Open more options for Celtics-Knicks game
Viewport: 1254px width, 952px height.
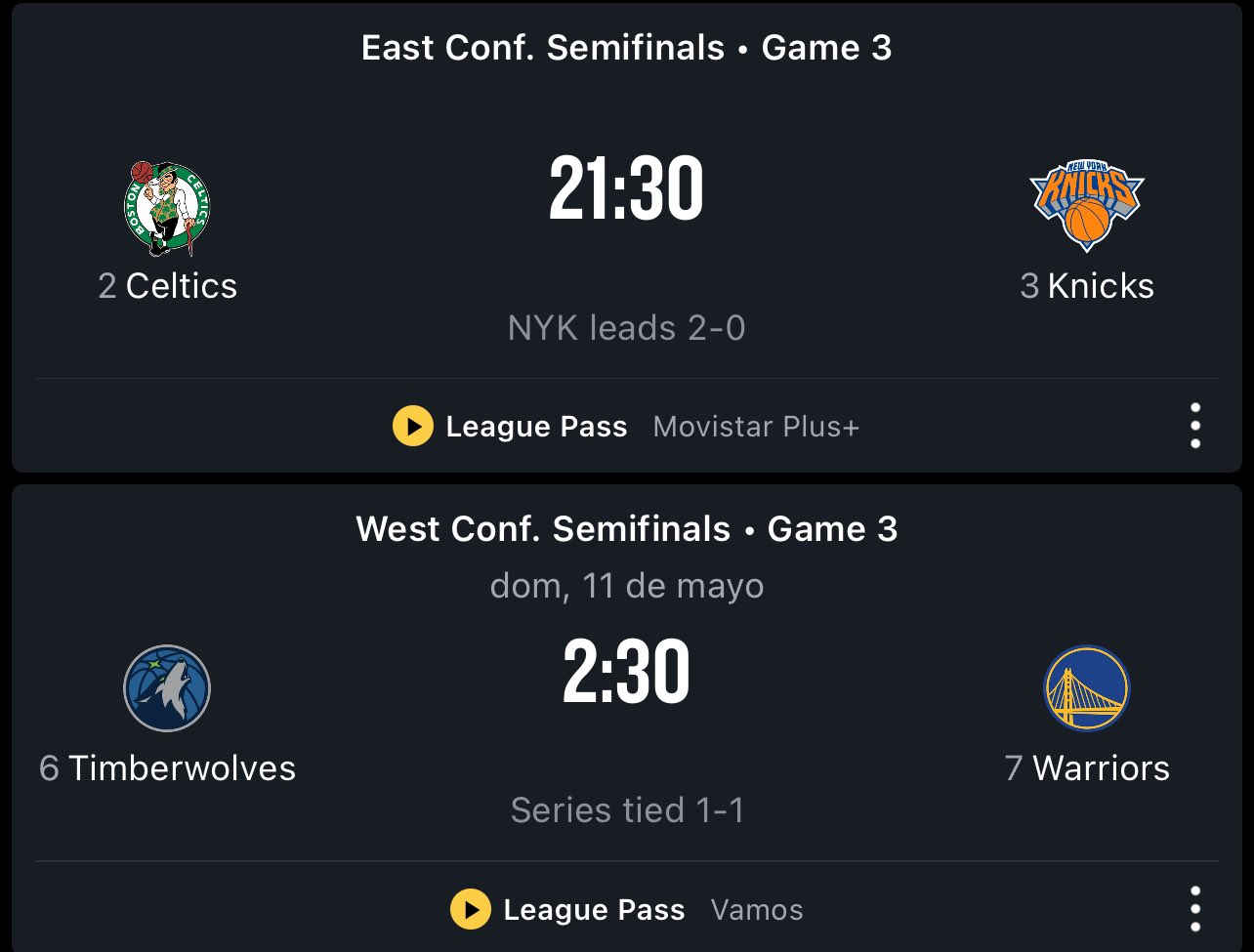1195,426
